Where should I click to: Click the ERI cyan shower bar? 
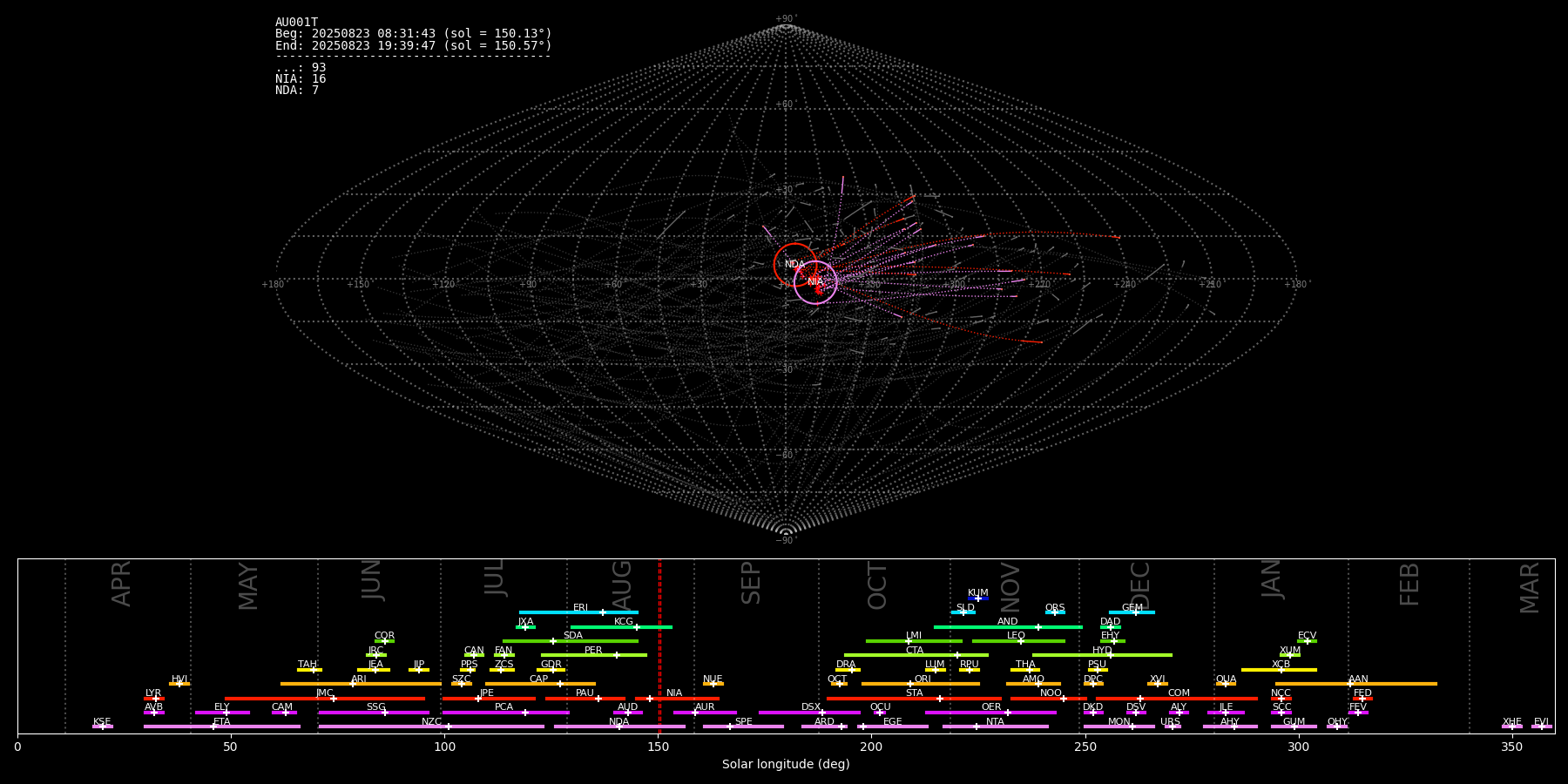click(578, 612)
